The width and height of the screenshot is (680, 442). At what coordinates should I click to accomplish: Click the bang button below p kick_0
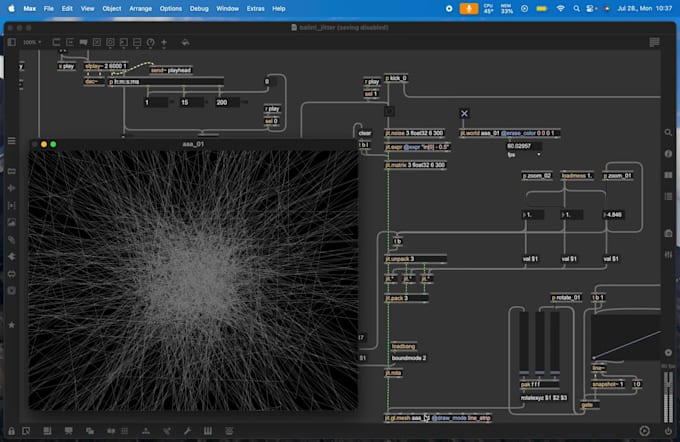coord(389,111)
